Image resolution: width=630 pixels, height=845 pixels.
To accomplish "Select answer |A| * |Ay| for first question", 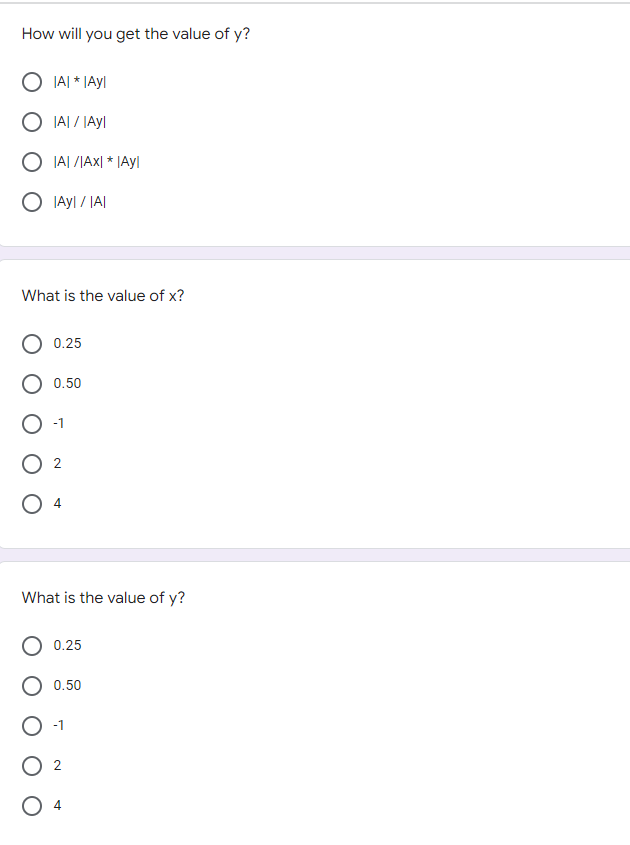I will point(32,82).
